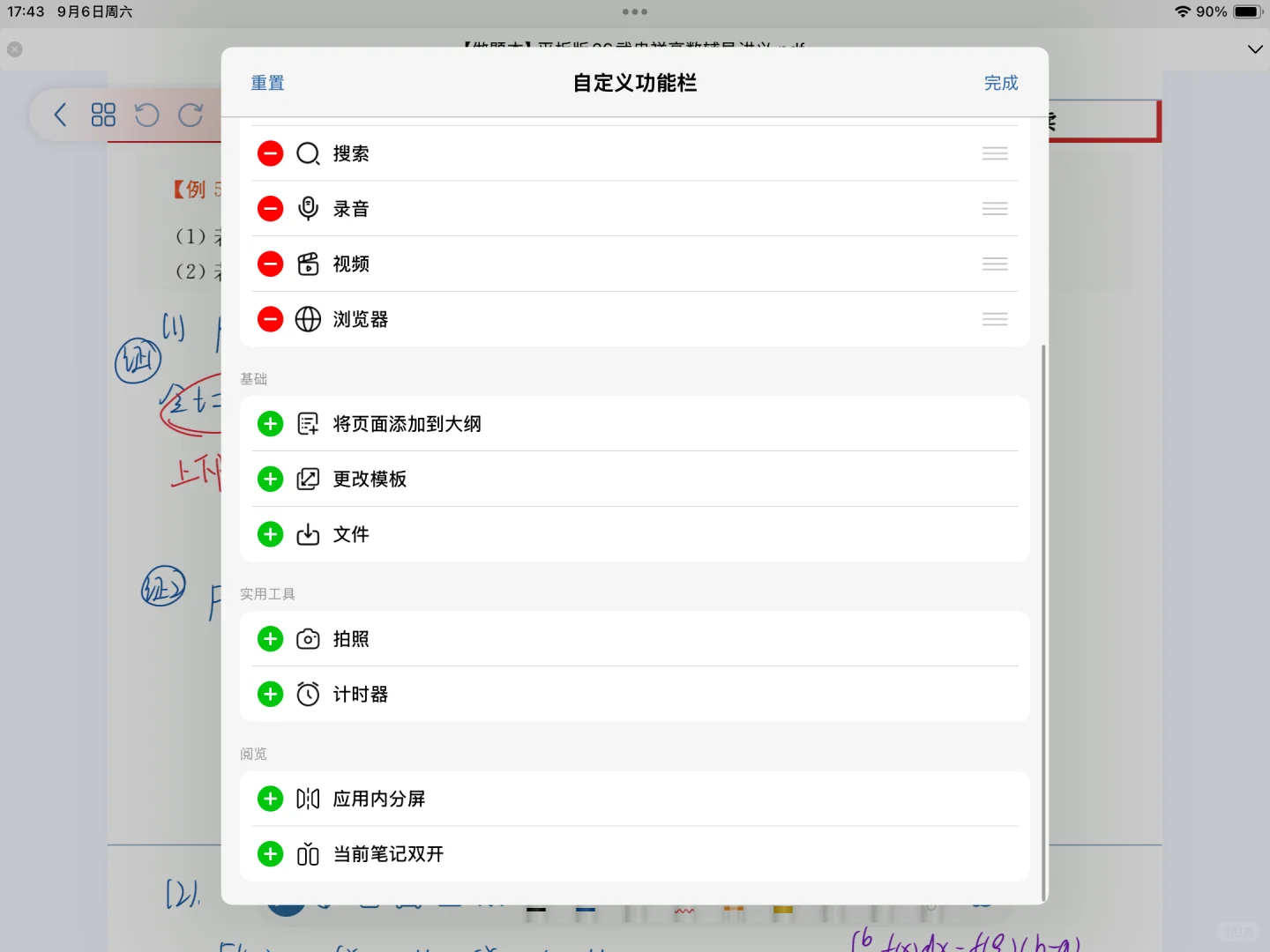Viewport: 1270px width, 952px height.
Task: Add 将页面添加到大纲 with its green plus
Action: click(x=270, y=424)
